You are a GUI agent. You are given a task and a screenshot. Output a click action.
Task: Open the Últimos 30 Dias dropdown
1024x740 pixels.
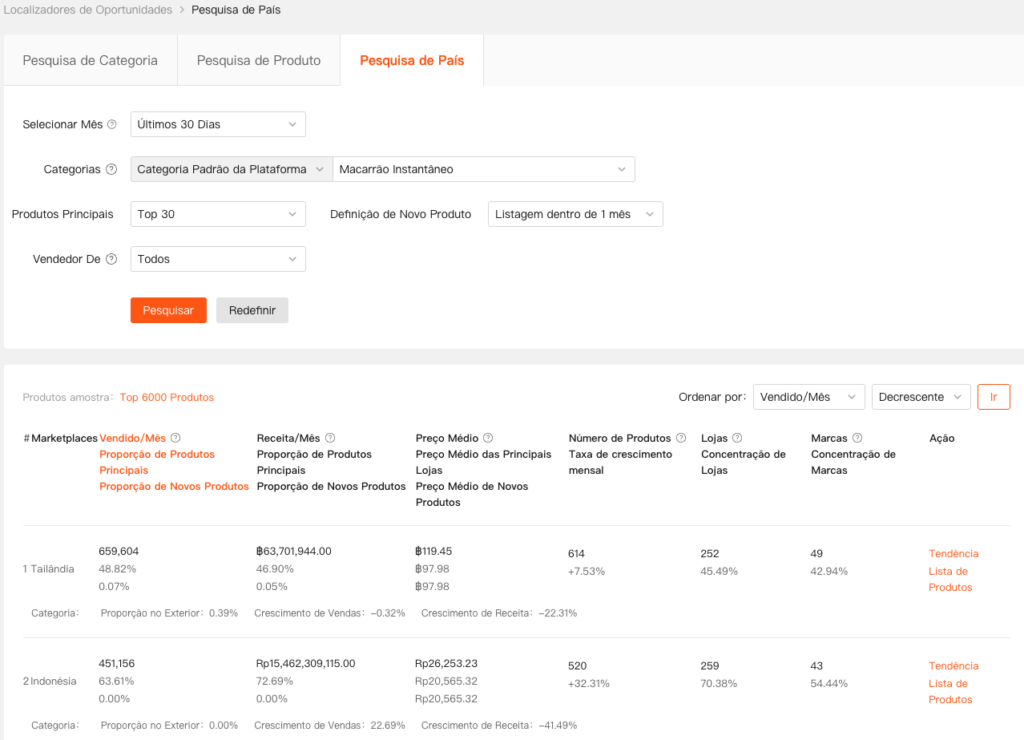click(x=218, y=125)
